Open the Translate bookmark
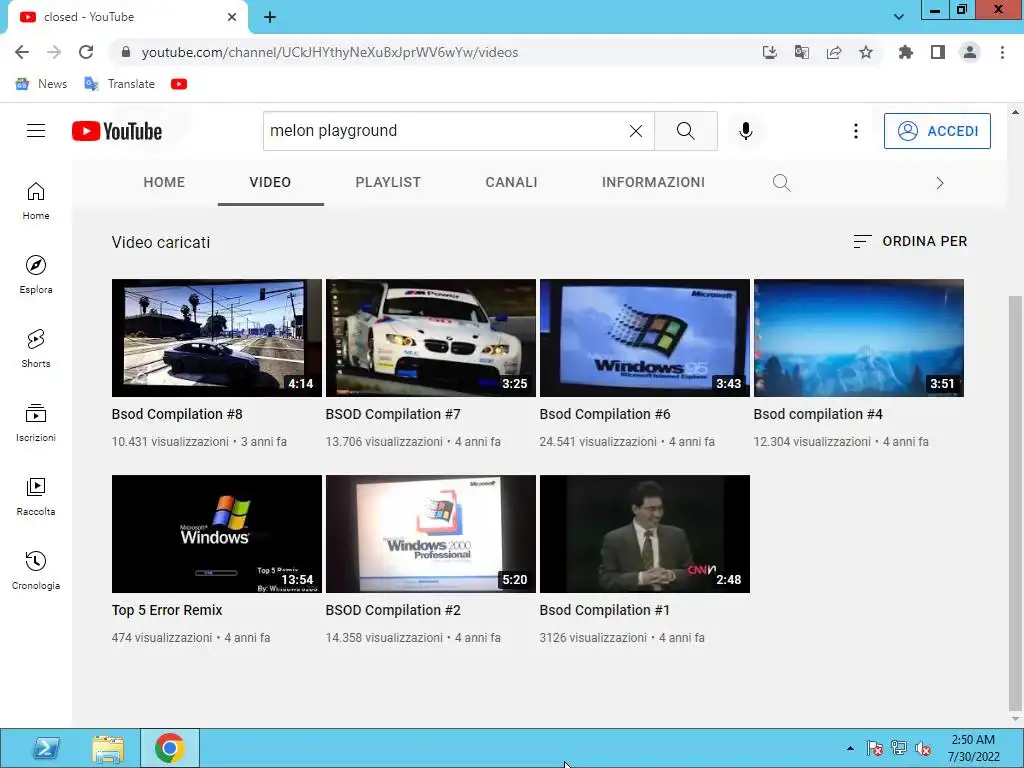1024x768 pixels. point(120,84)
